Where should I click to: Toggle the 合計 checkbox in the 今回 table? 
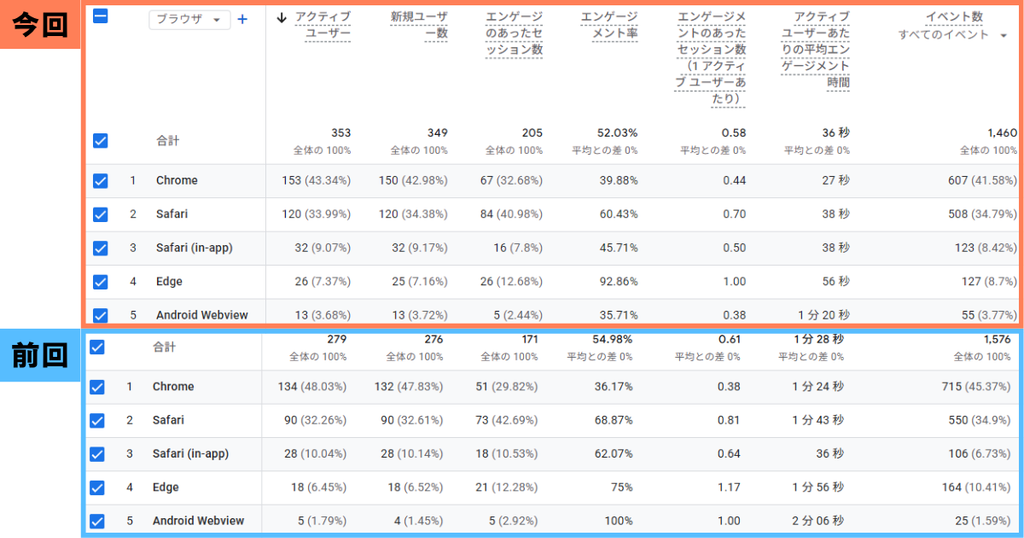coord(101,141)
